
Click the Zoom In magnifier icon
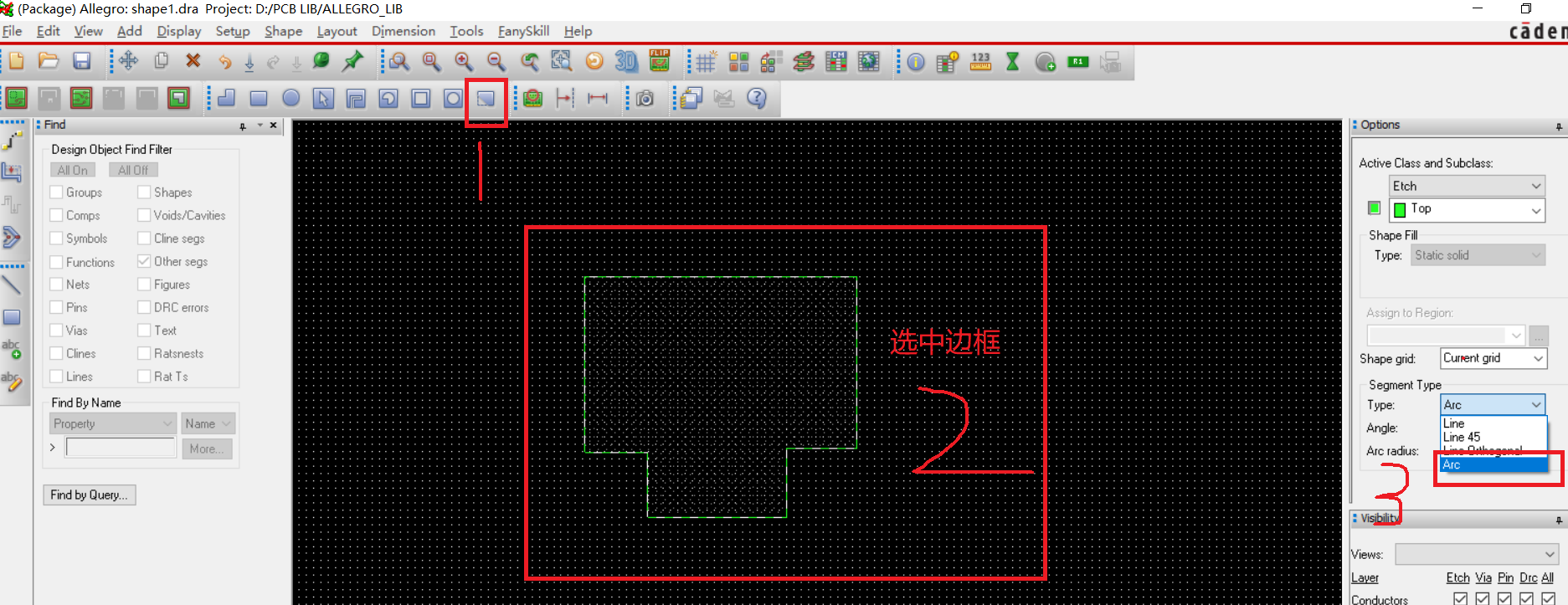pos(463,61)
